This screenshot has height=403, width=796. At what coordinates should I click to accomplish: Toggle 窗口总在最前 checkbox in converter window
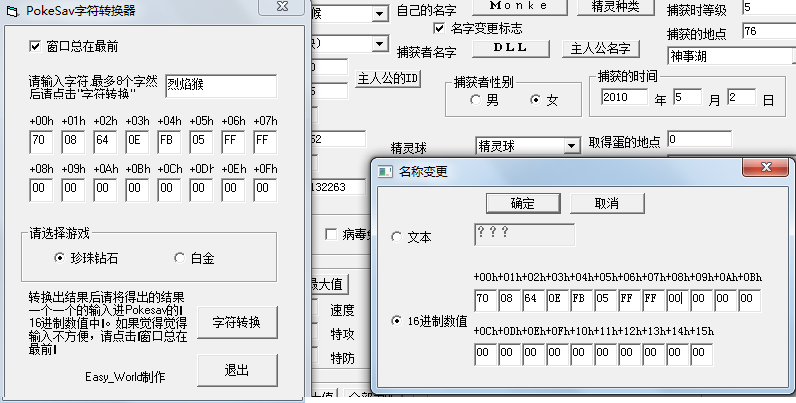[35, 47]
